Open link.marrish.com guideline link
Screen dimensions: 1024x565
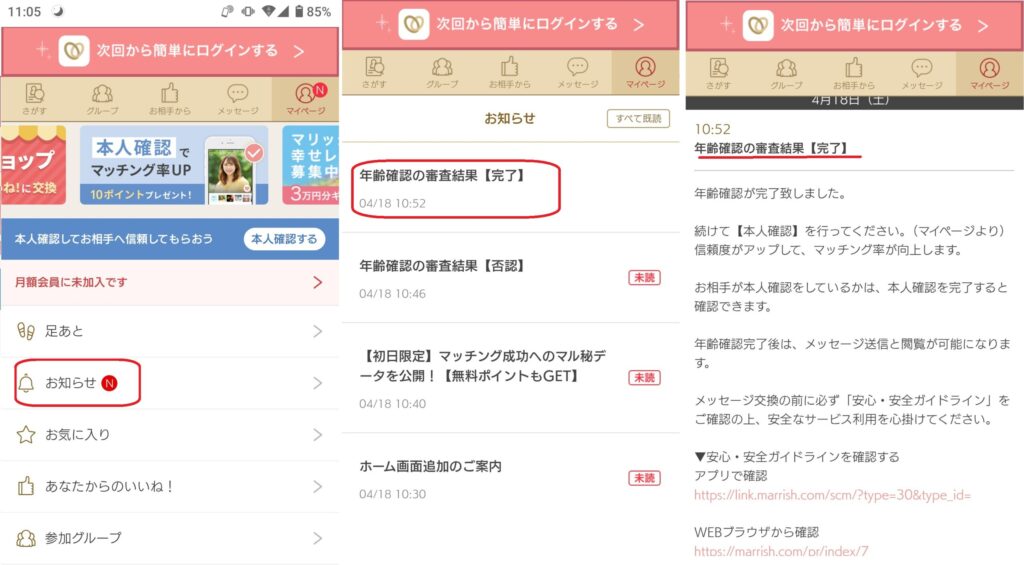[832, 495]
